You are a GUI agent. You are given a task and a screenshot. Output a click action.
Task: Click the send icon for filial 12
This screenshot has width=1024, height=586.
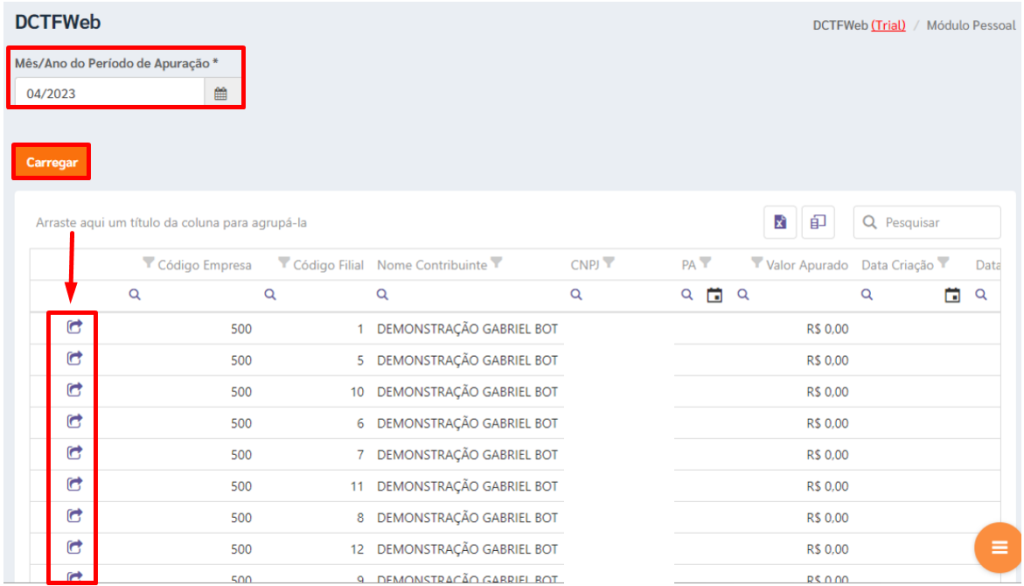click(74, 547)
